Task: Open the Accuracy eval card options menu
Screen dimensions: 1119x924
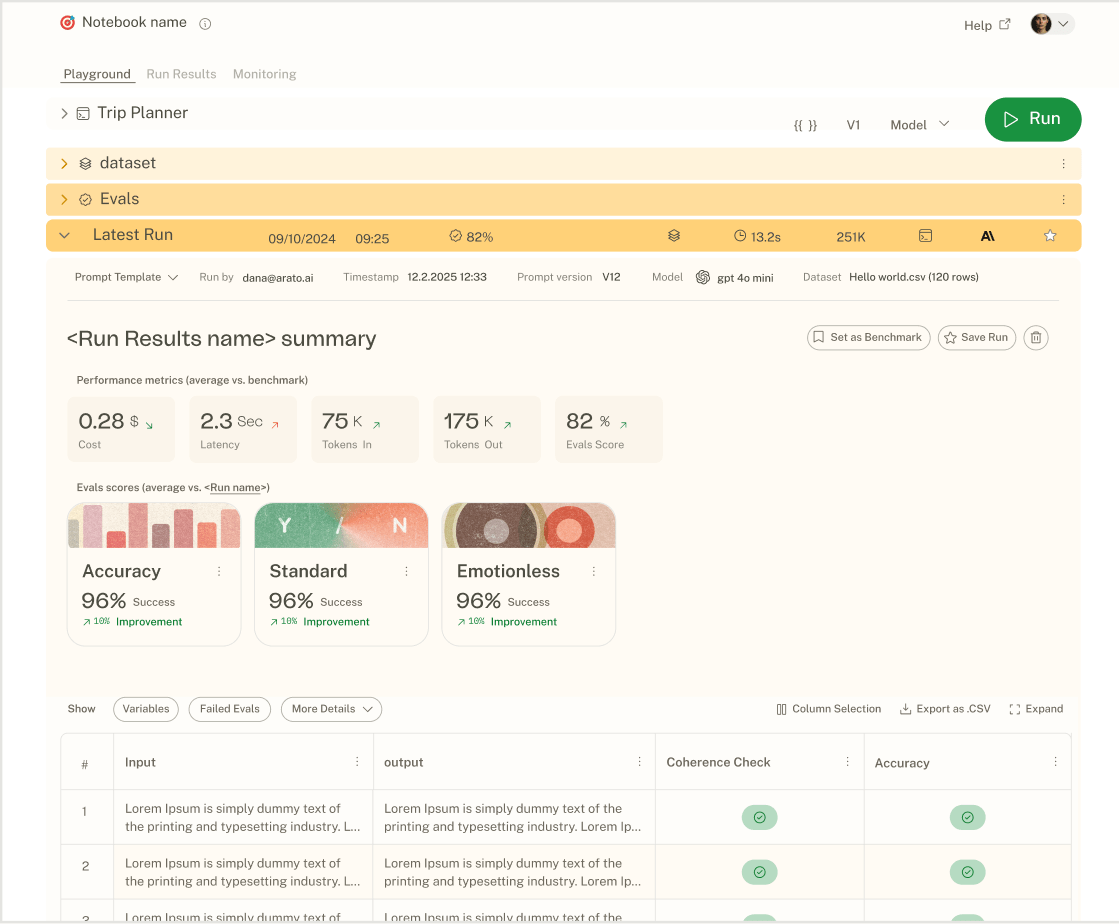Action: point(219,571)
